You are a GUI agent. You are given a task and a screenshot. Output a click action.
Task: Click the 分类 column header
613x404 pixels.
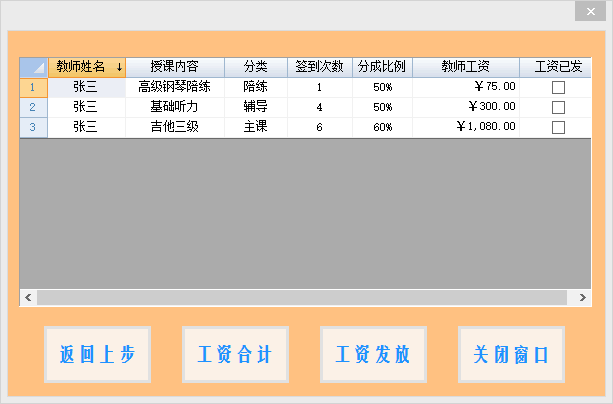pyautogui.click(x=256, y=67)
